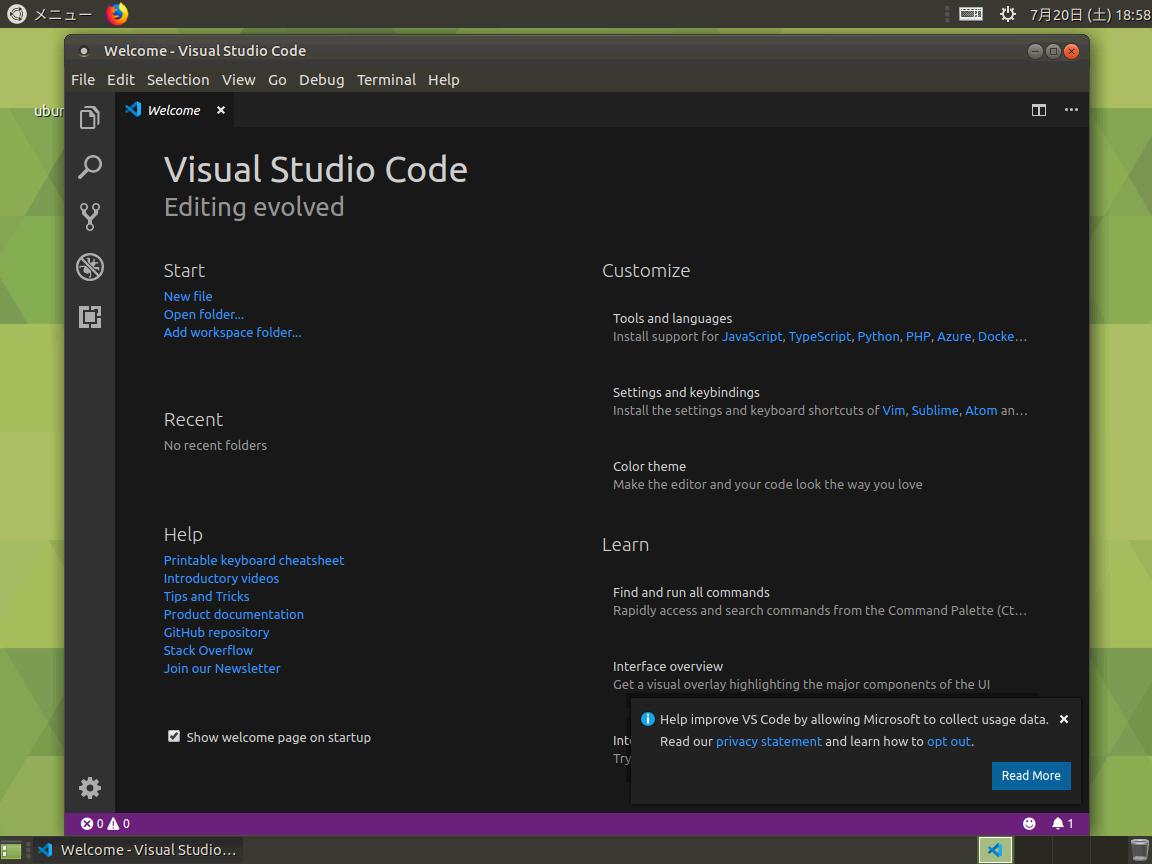The height and width of the screenshot is (864, 1152).
Task: Select the Welcome editor tab
Action: [174, 110]
